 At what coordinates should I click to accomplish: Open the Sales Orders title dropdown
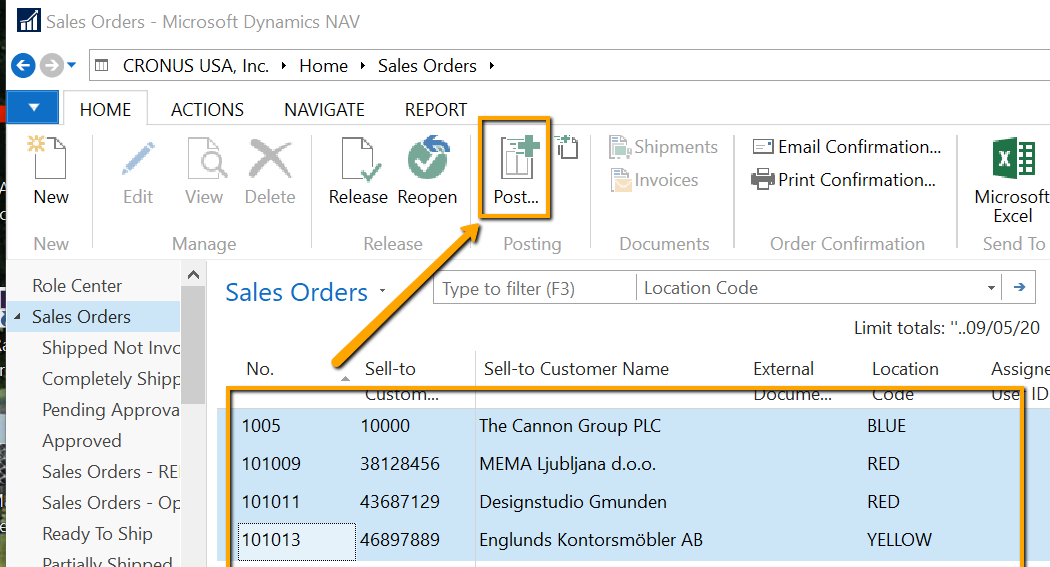[x=382, y=291]
